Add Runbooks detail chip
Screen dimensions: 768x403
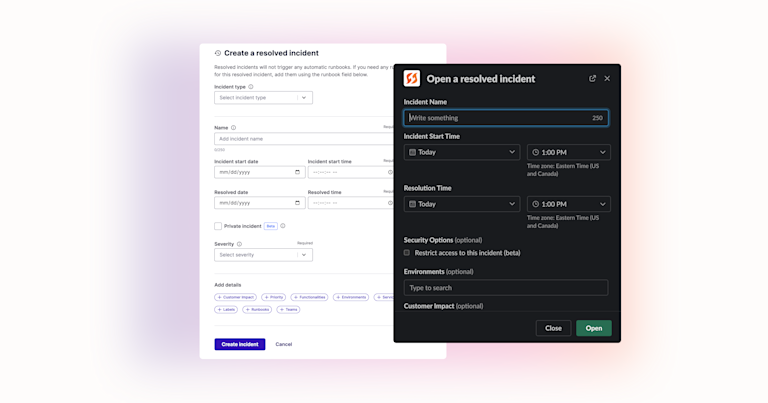[257, 309]
